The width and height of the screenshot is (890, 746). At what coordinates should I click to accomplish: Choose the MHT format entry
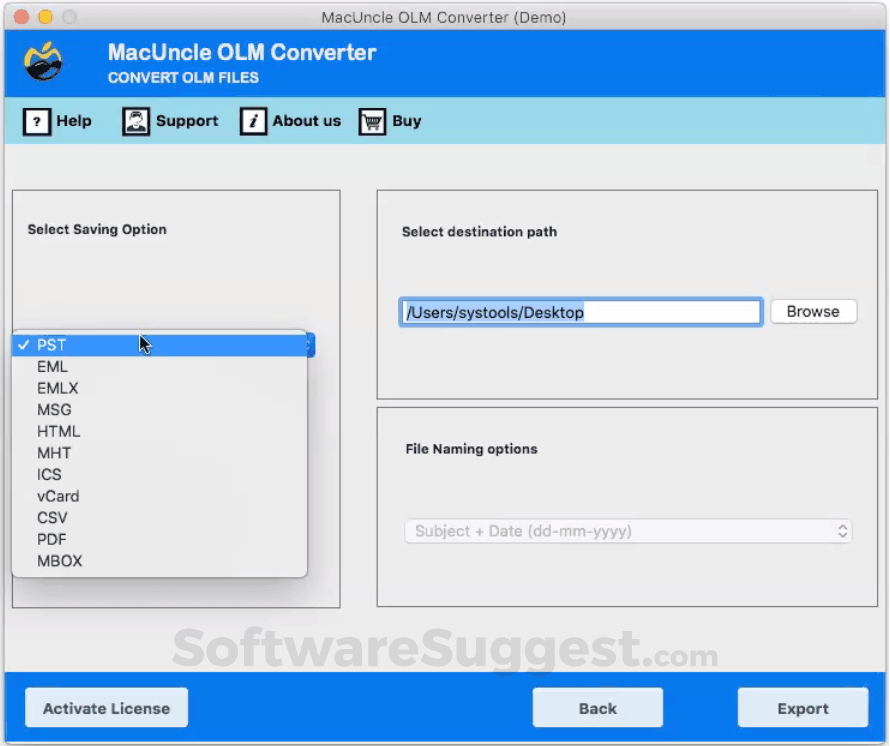(x=159, y=453)
